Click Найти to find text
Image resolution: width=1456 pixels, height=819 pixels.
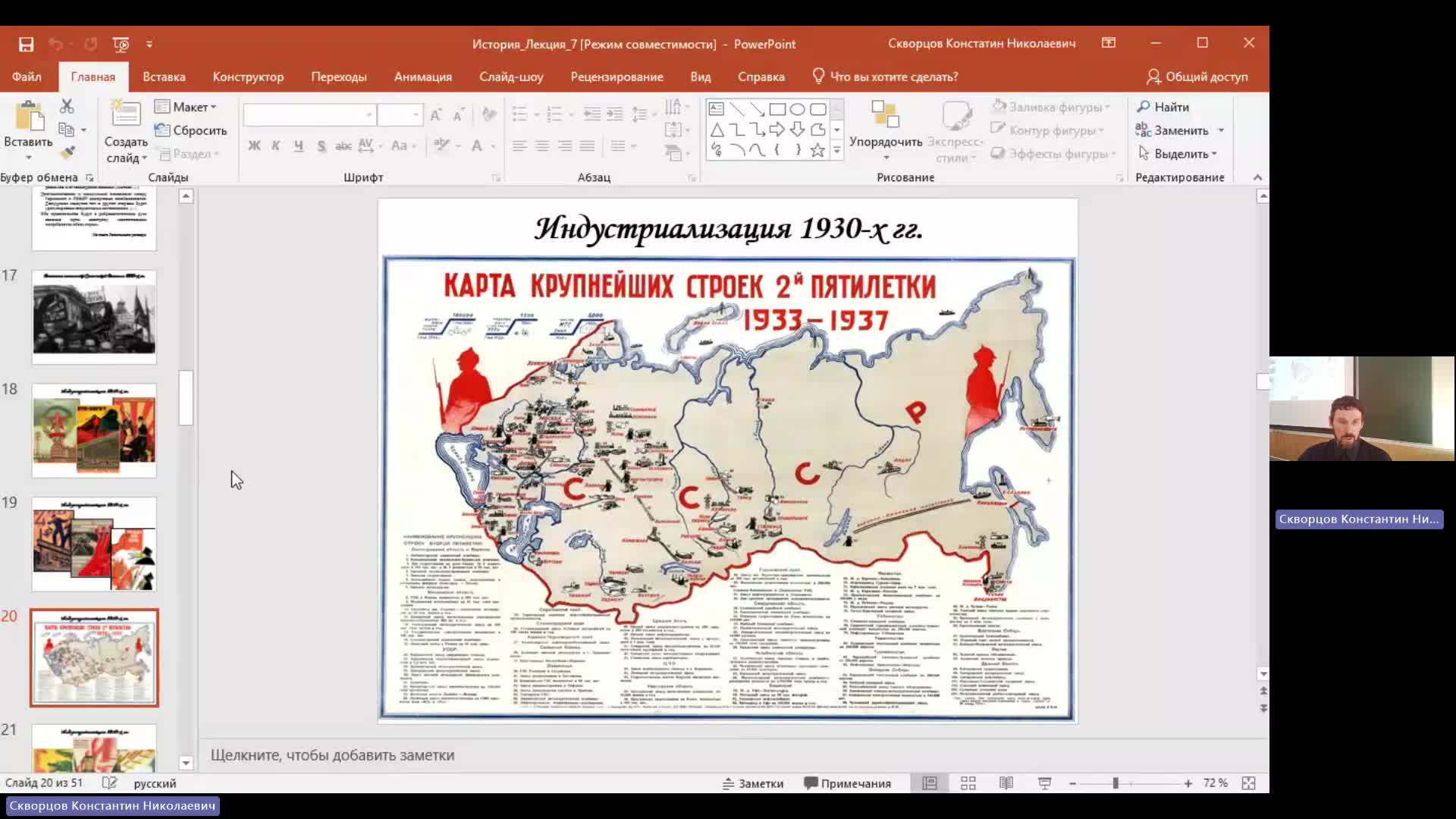click(1163, 107)
